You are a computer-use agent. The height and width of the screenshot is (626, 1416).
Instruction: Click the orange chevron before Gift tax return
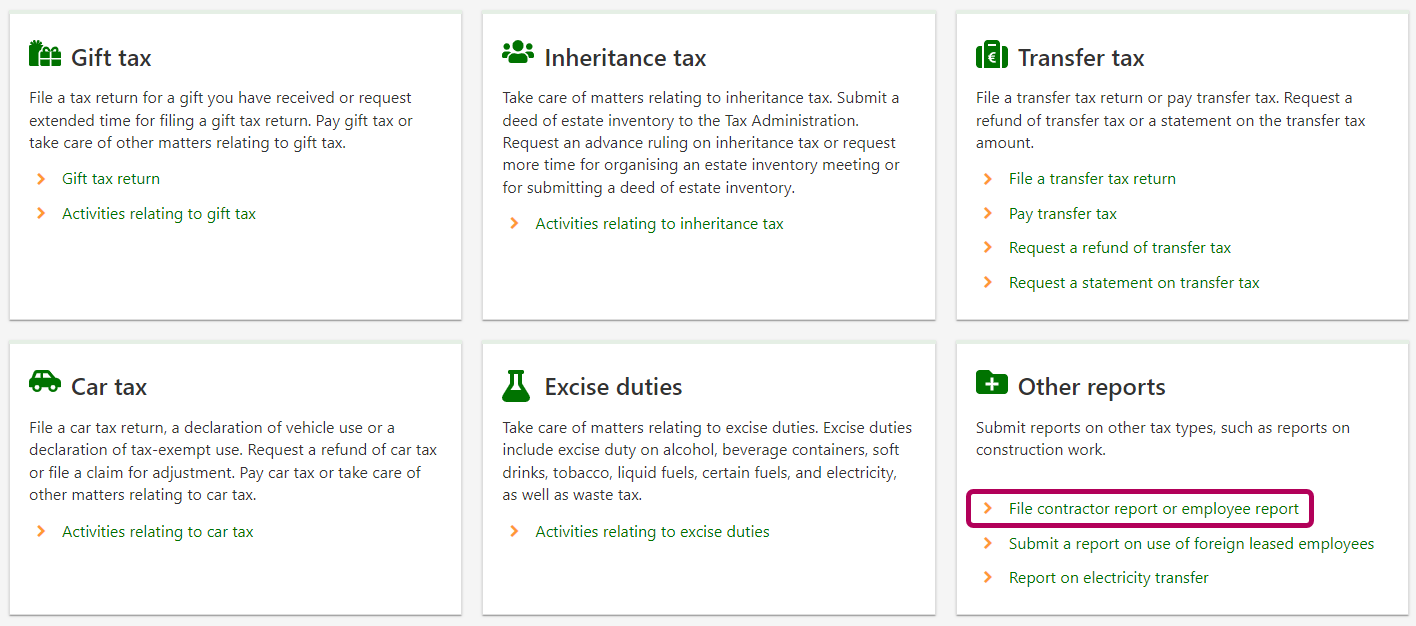tap(41, 179)
